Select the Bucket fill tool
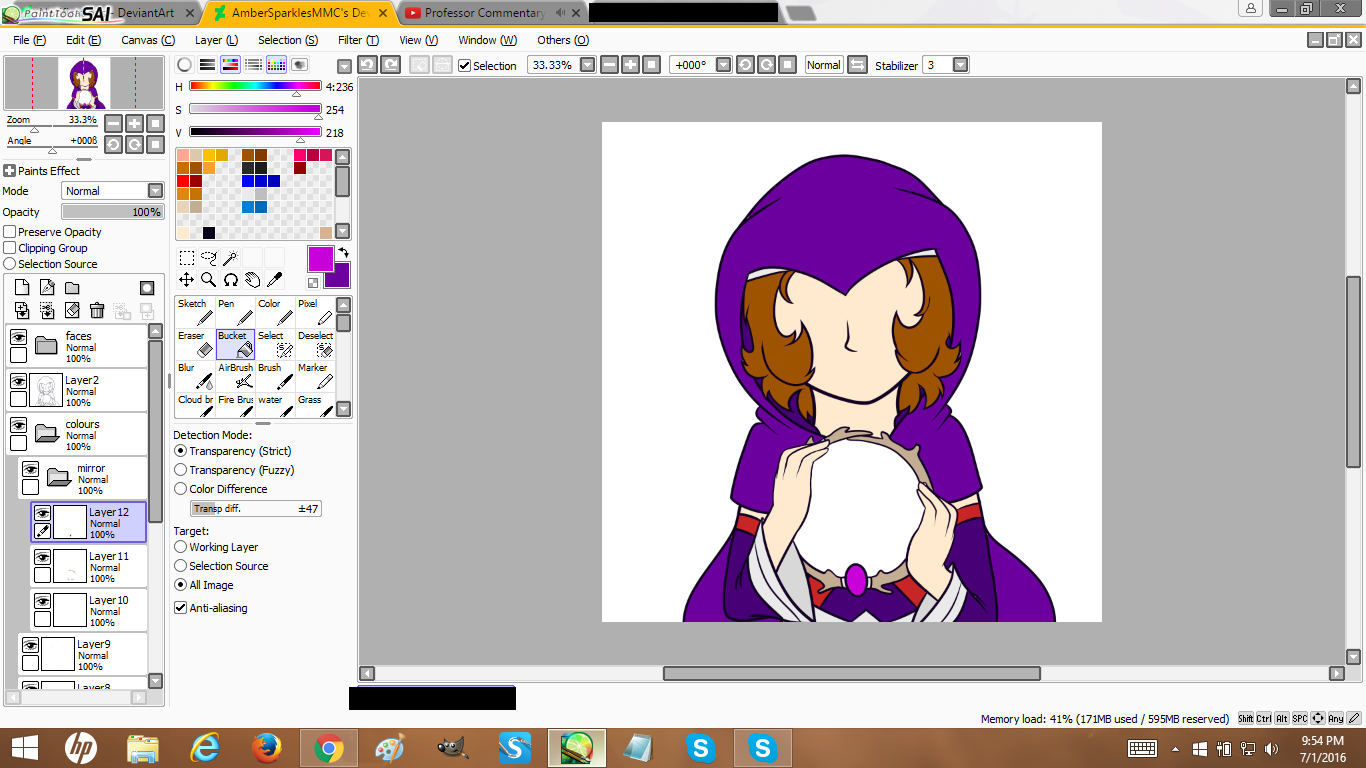1366x768 pixels. click(x=235, y=343)
